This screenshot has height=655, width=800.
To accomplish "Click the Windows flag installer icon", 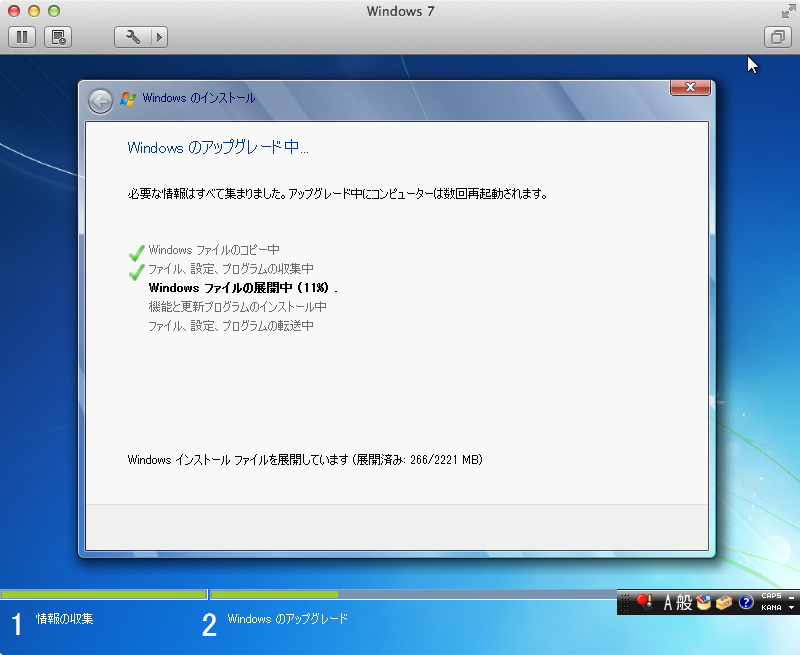I will tap(128, 98).
